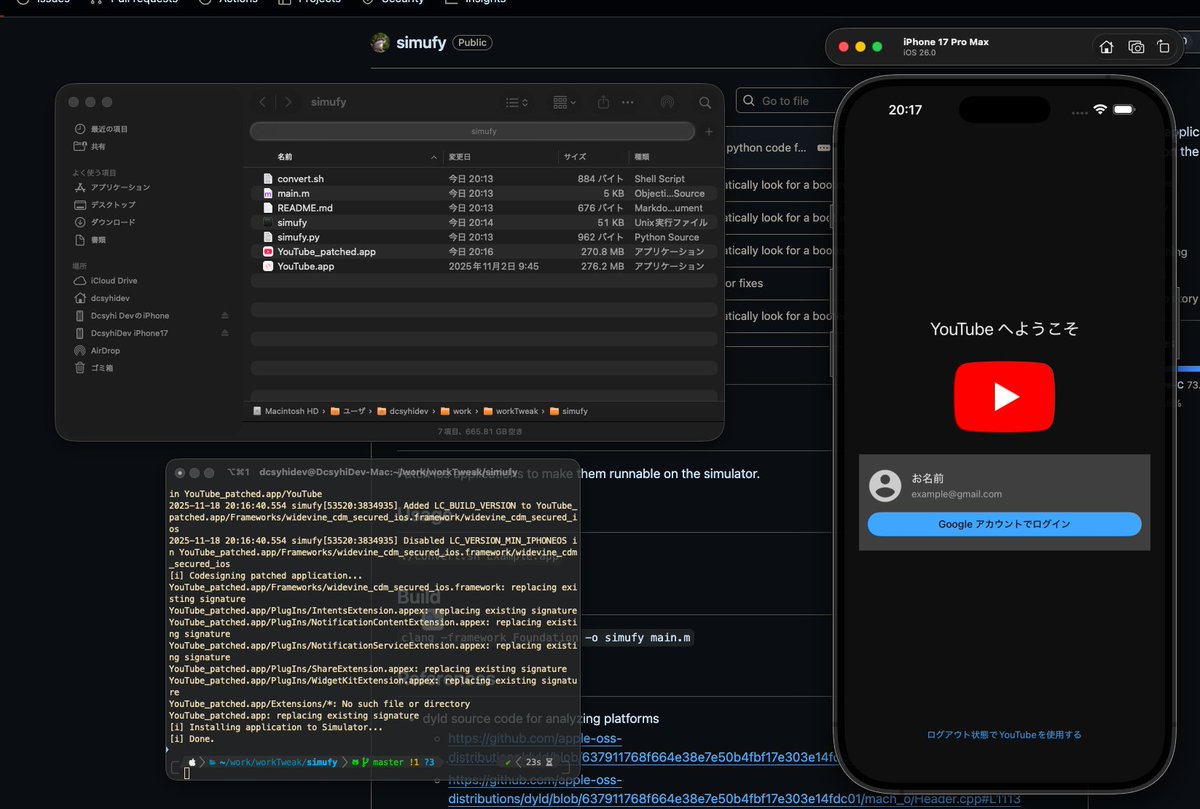Click the Finder Share icon

point(603,102)
